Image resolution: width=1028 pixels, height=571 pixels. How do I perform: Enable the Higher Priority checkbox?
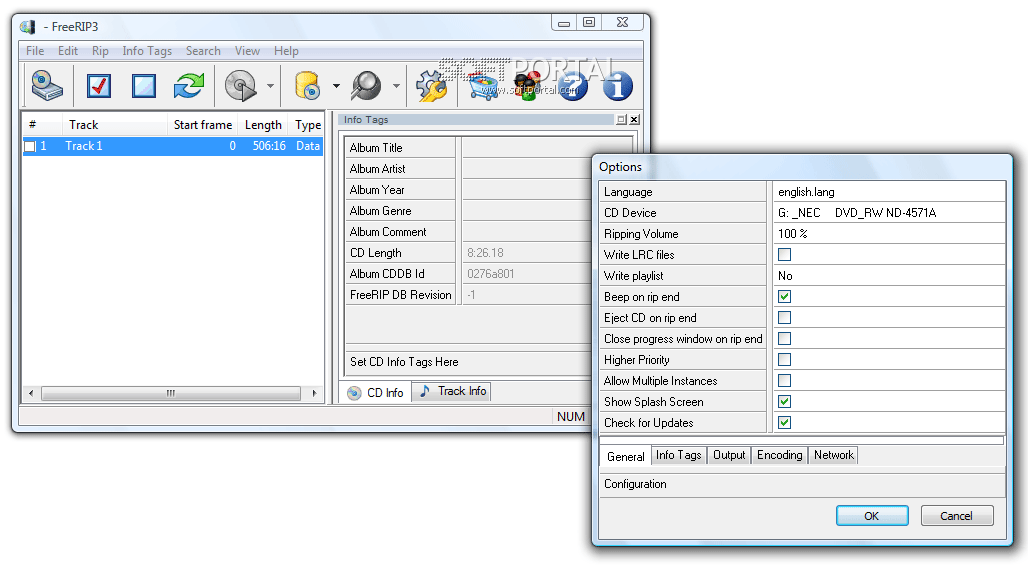point(784,359)
